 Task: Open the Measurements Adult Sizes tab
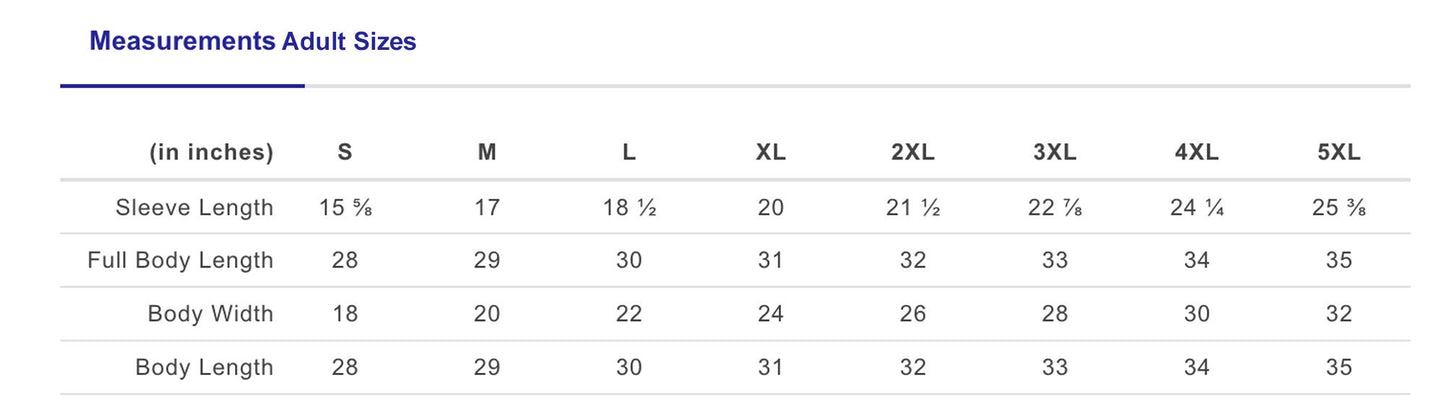point(252,42)
